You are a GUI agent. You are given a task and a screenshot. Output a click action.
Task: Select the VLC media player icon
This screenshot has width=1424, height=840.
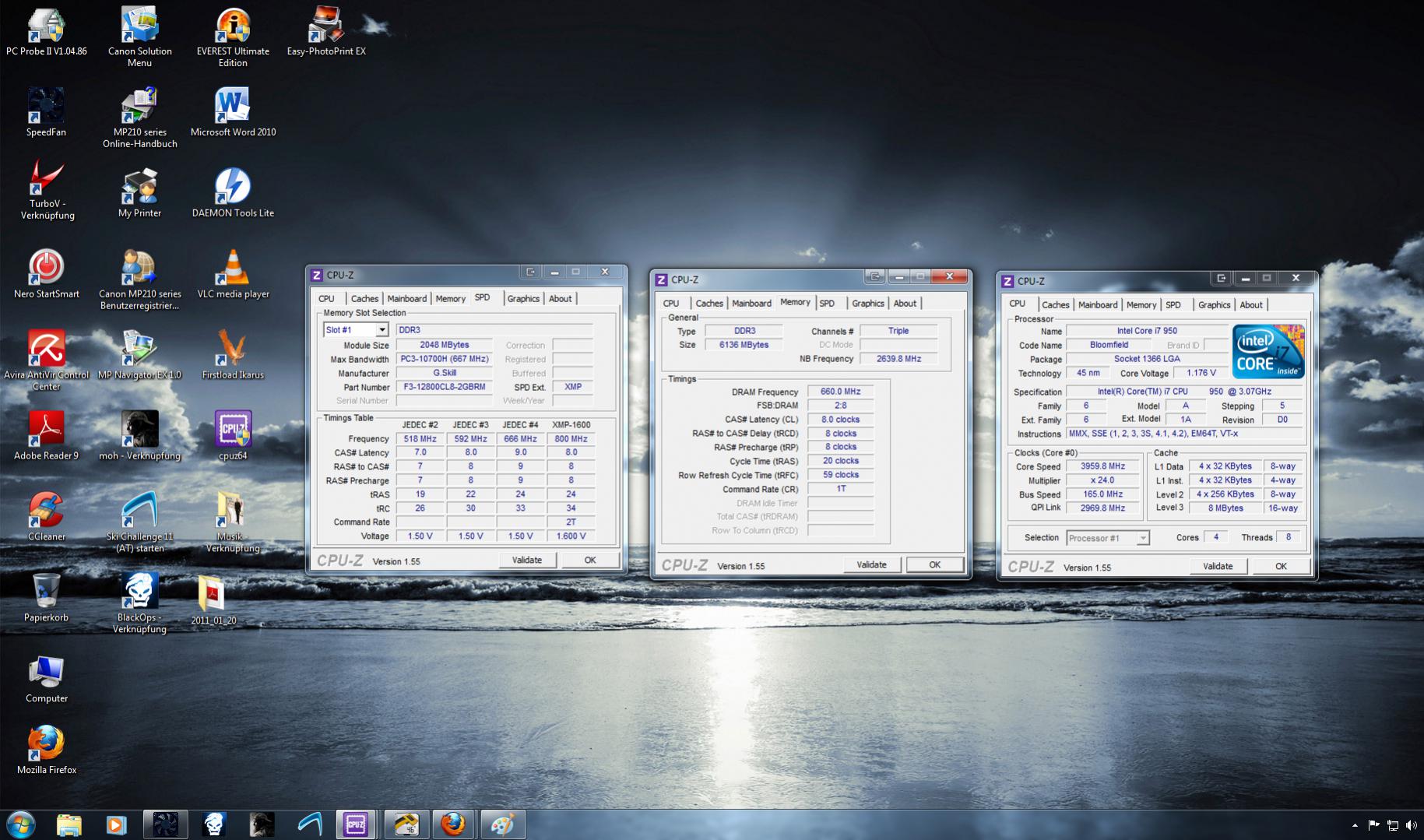click(233, 274)
